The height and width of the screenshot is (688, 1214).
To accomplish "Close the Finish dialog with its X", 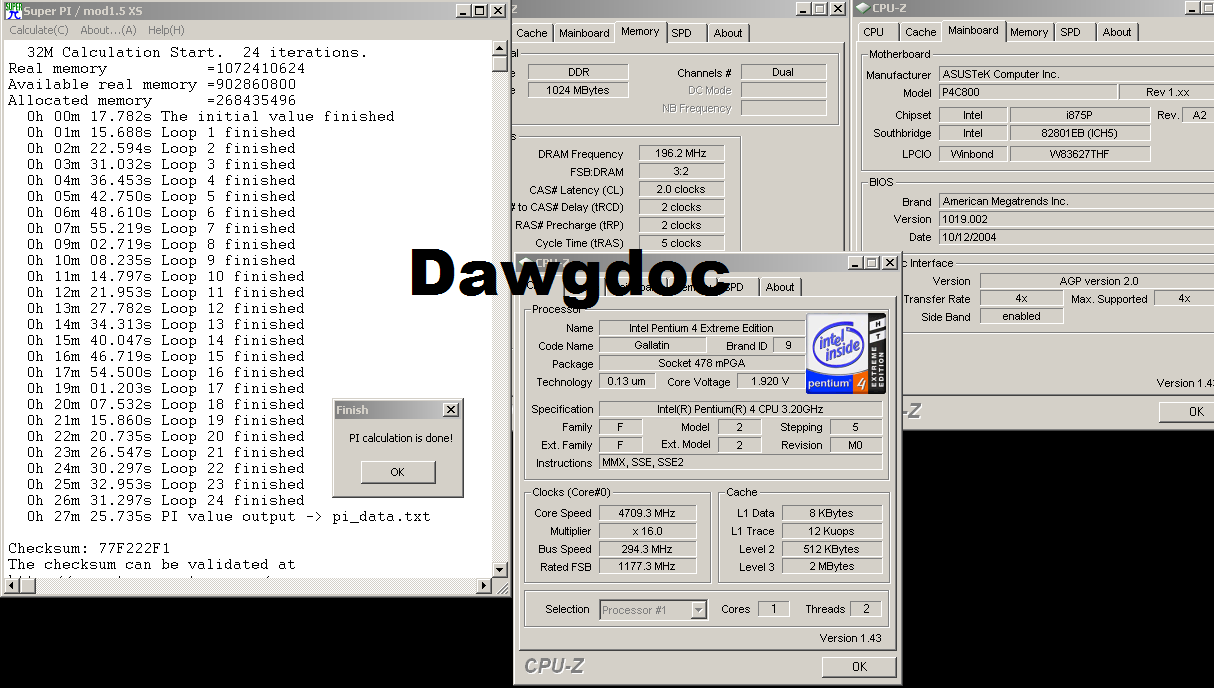I will pyautogui.click(x=451, y=410).
